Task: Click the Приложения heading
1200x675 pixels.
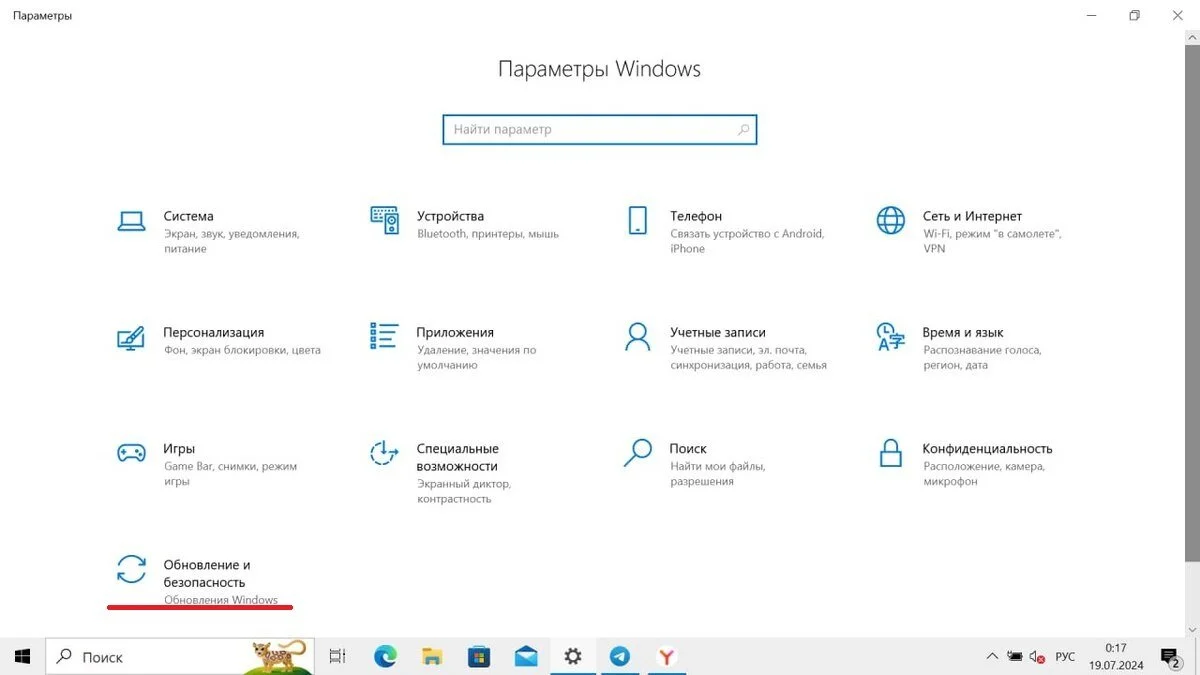Action: (x=455, y=332)
